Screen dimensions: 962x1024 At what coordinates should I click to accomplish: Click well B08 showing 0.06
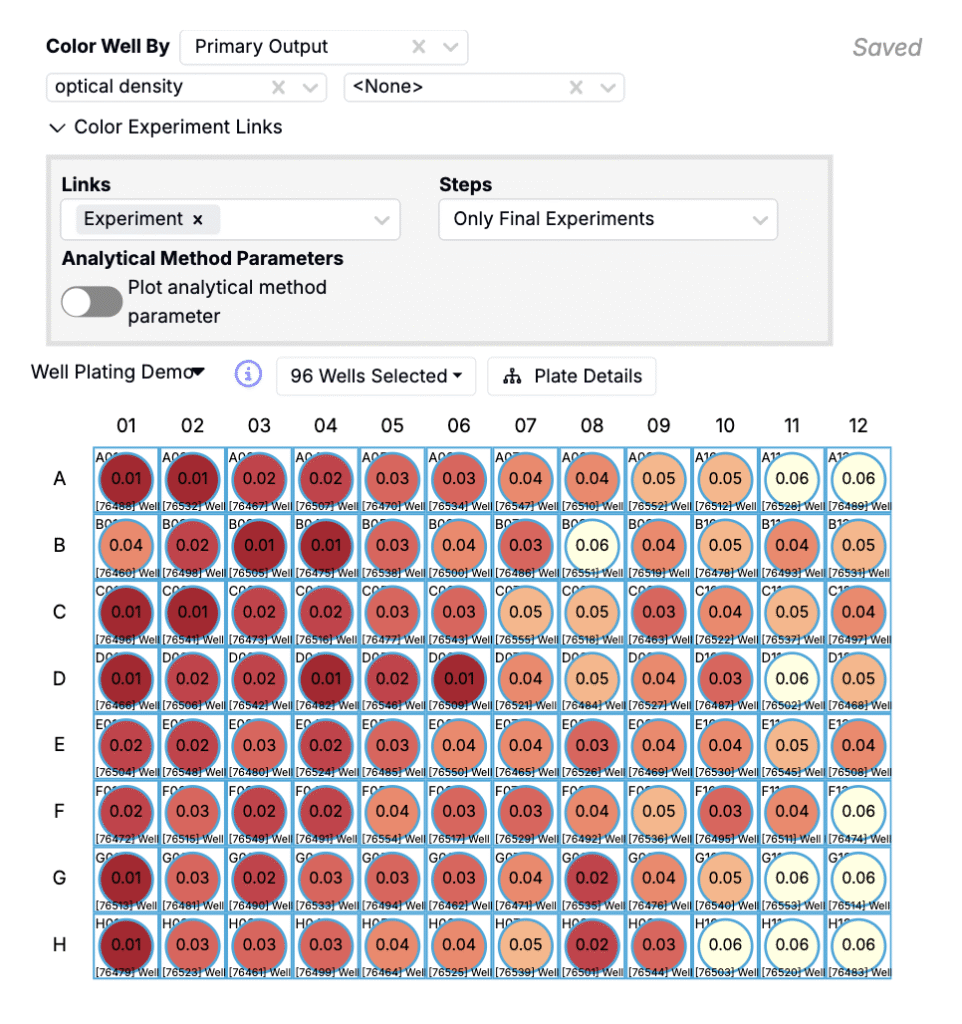click(592, 546)
